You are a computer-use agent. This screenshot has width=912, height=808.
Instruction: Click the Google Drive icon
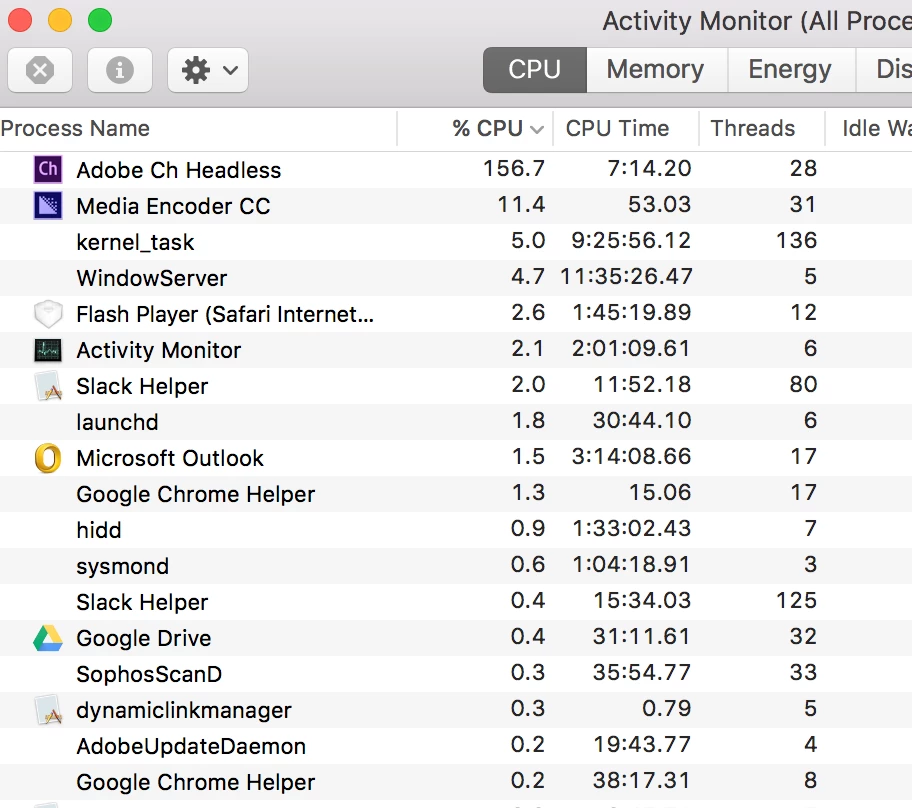coord(48,638)
